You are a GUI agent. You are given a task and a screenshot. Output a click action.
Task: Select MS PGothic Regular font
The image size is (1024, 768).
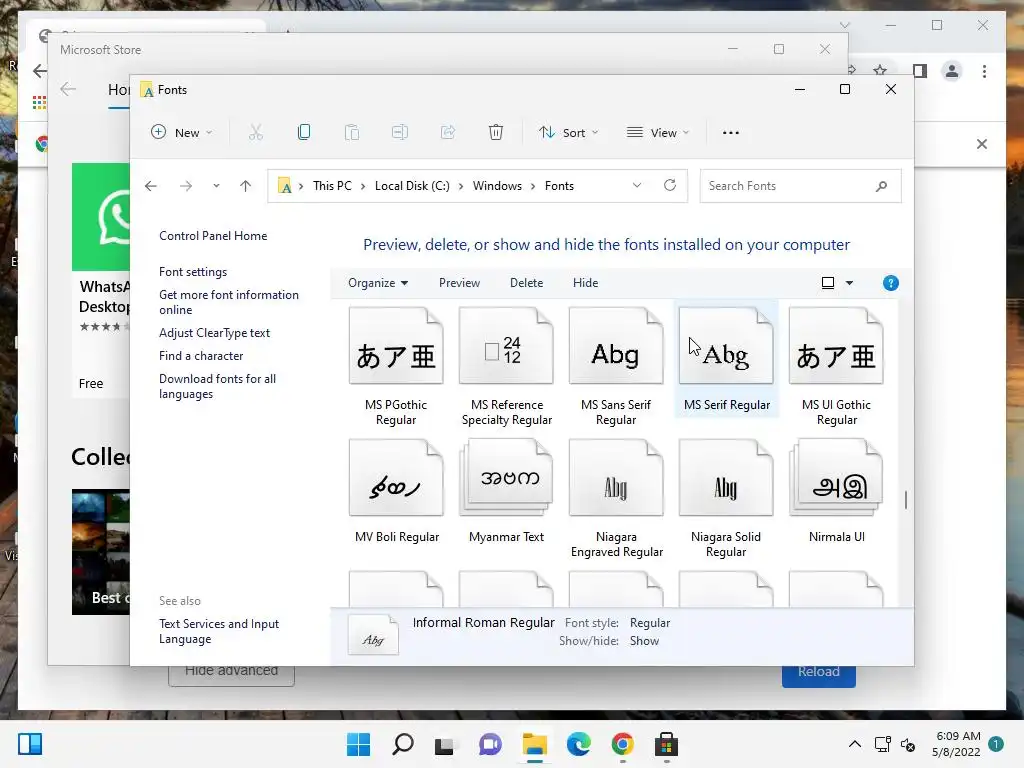pyautogui.click(x=396, y=367)
